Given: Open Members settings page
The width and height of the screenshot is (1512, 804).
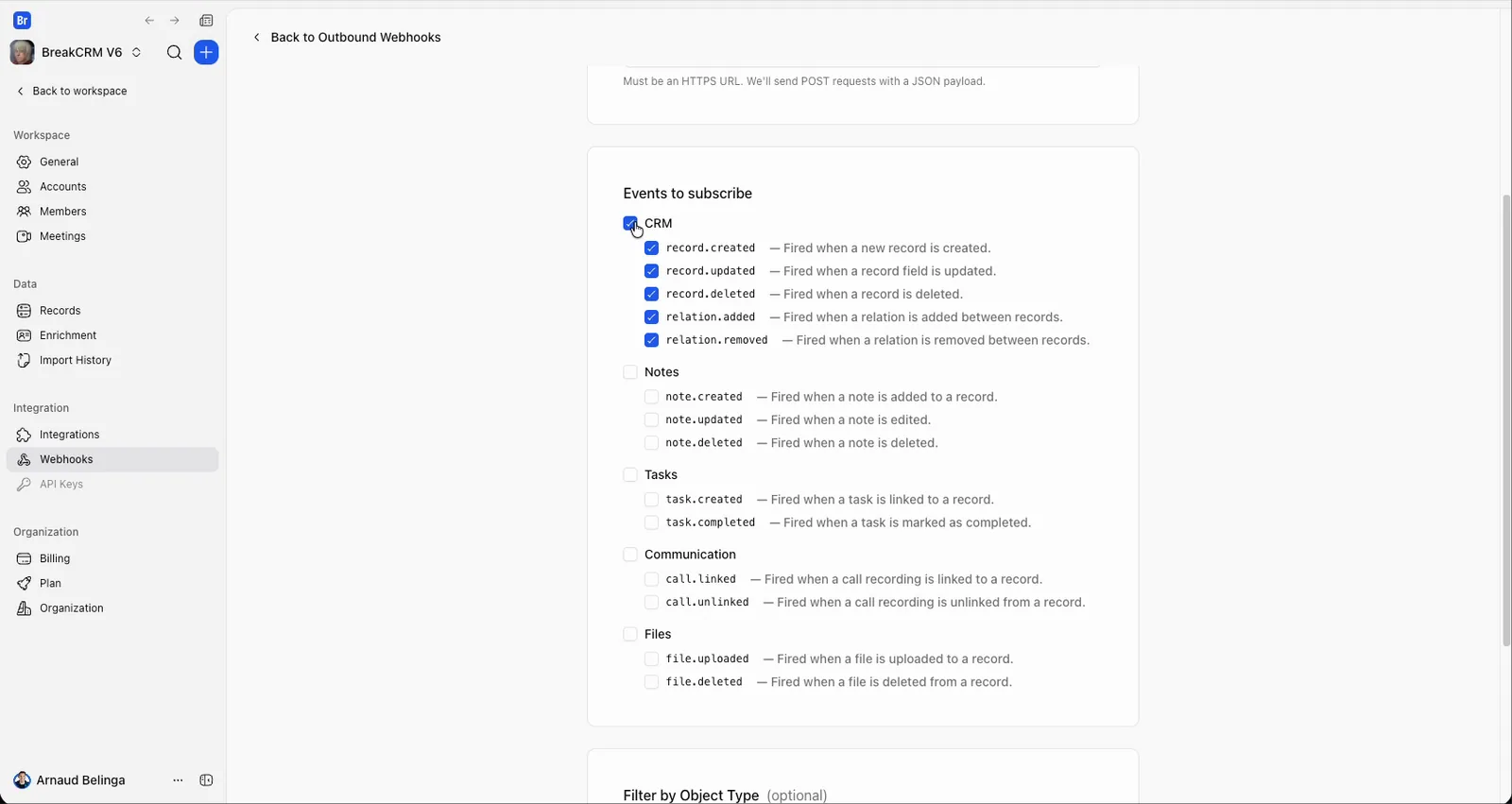Looking at the screenshot, I should point(112,212).
